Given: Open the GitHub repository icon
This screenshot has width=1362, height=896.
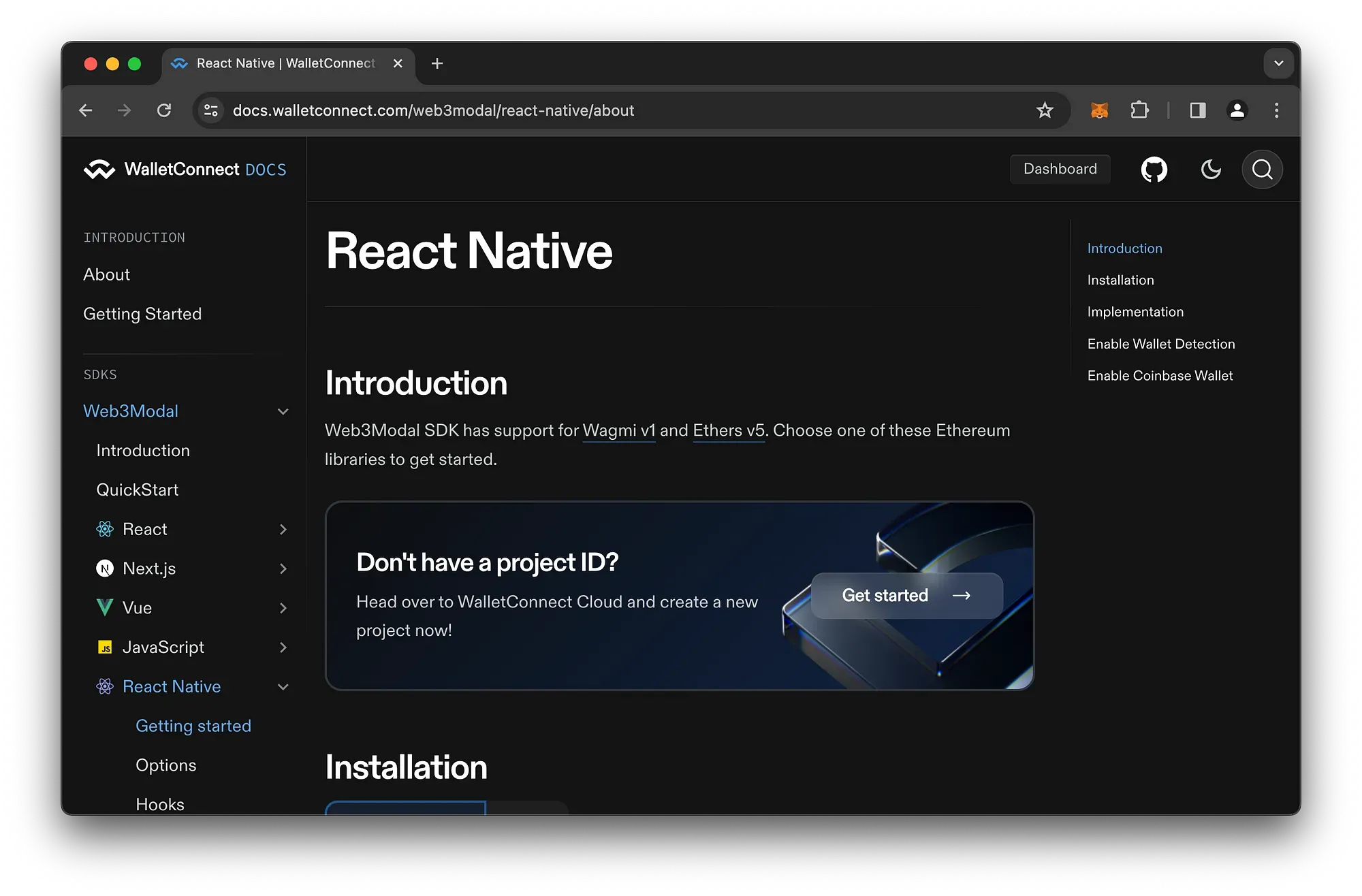Looking at the screenshot, I should (1154, 170).
